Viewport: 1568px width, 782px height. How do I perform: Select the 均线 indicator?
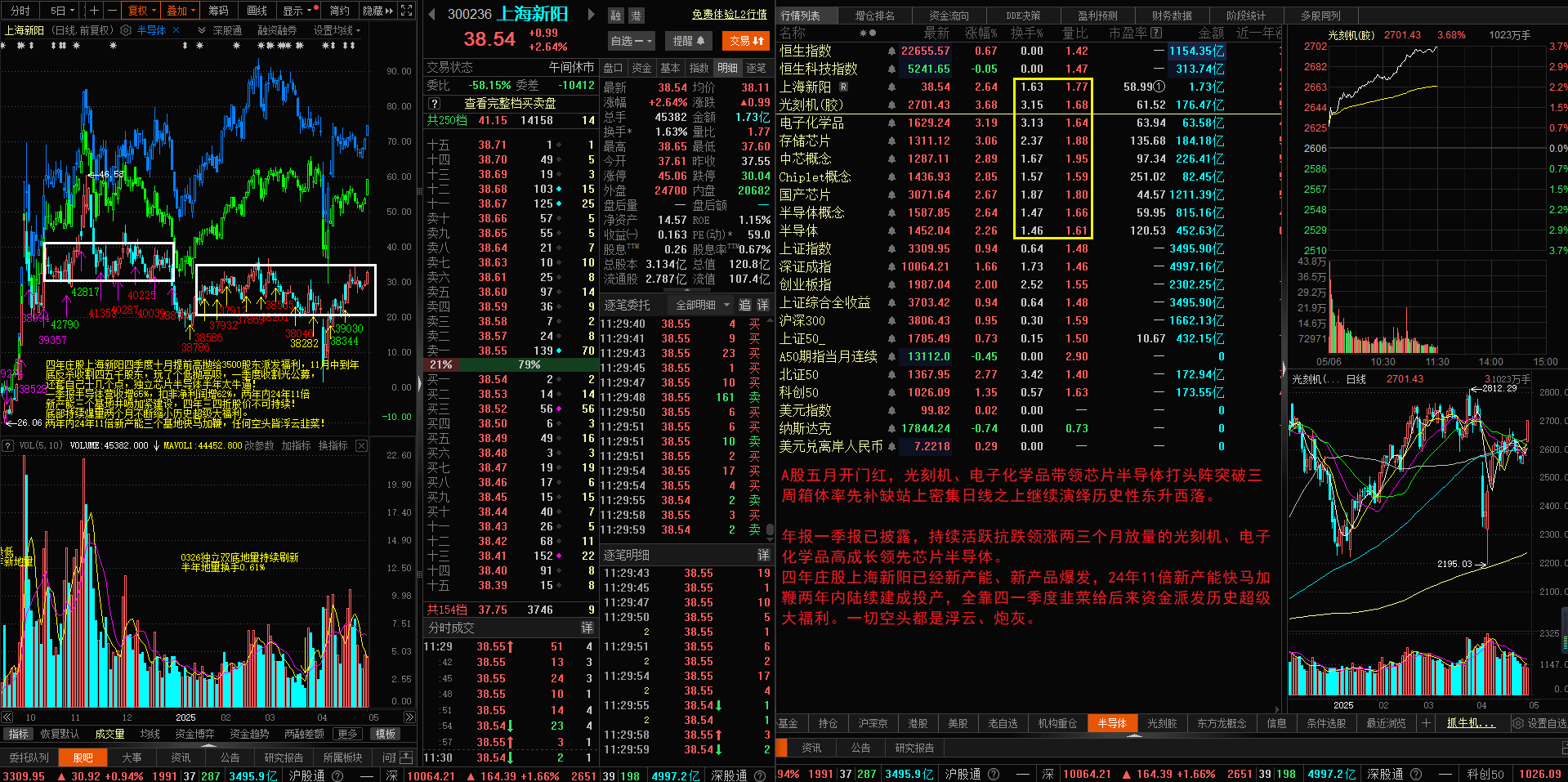click(150, 734)
